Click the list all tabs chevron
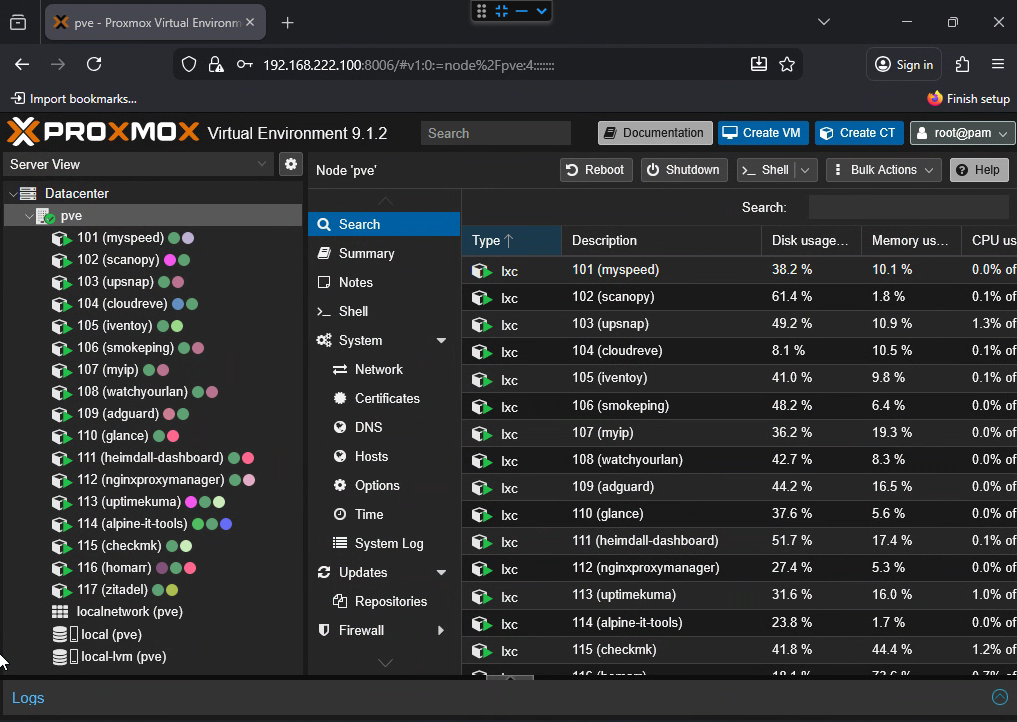The image size is (1017, 722). [824, 22]
